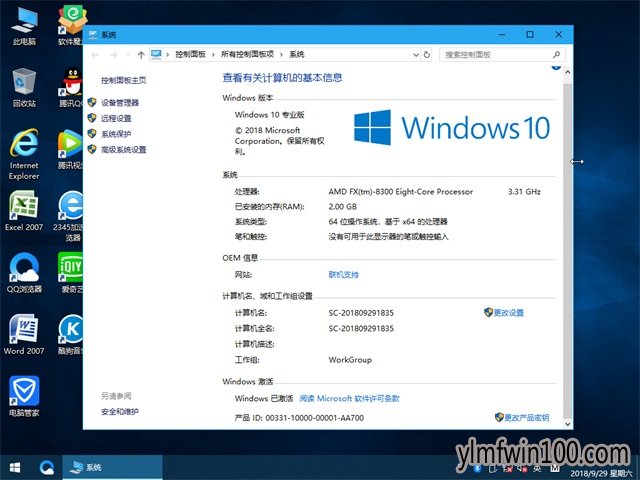Select the 系统 taskbar window button
This screenshot has height=480, width=640.
click(x=112, y=467)
